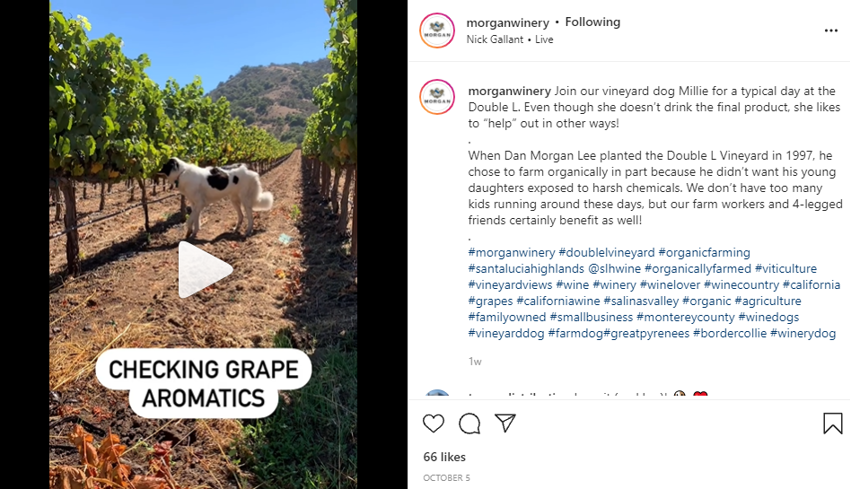The height and width of the screenshot is (489, 850).
Task: Click the 1w post timestamp
Action: tap(475, 361)
